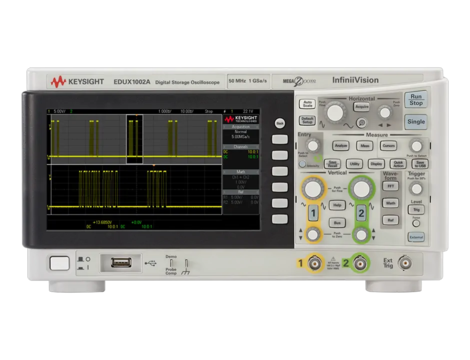Click the Normal acquisition mode text
This screenshot has height=360, width=470.
tap(241, 132)
